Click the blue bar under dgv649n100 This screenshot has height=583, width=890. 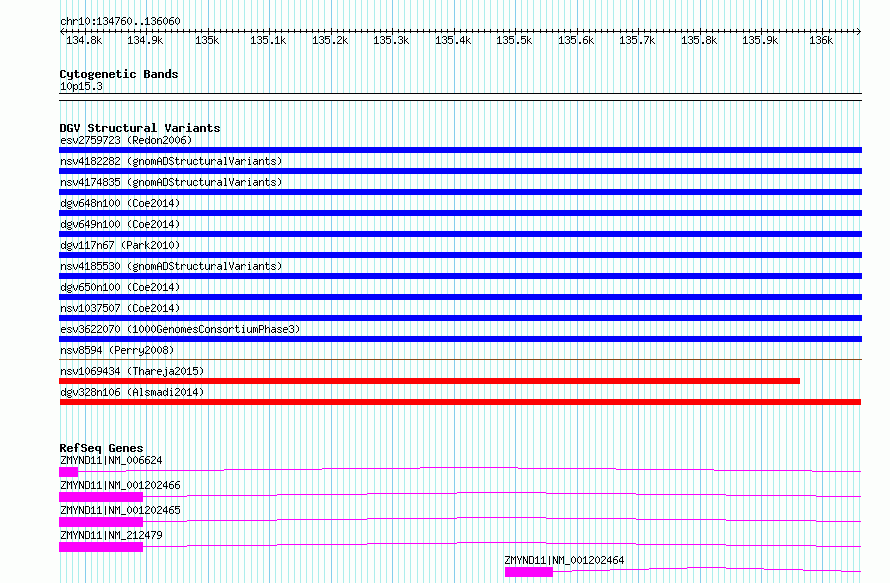click(x=460, y=234)
